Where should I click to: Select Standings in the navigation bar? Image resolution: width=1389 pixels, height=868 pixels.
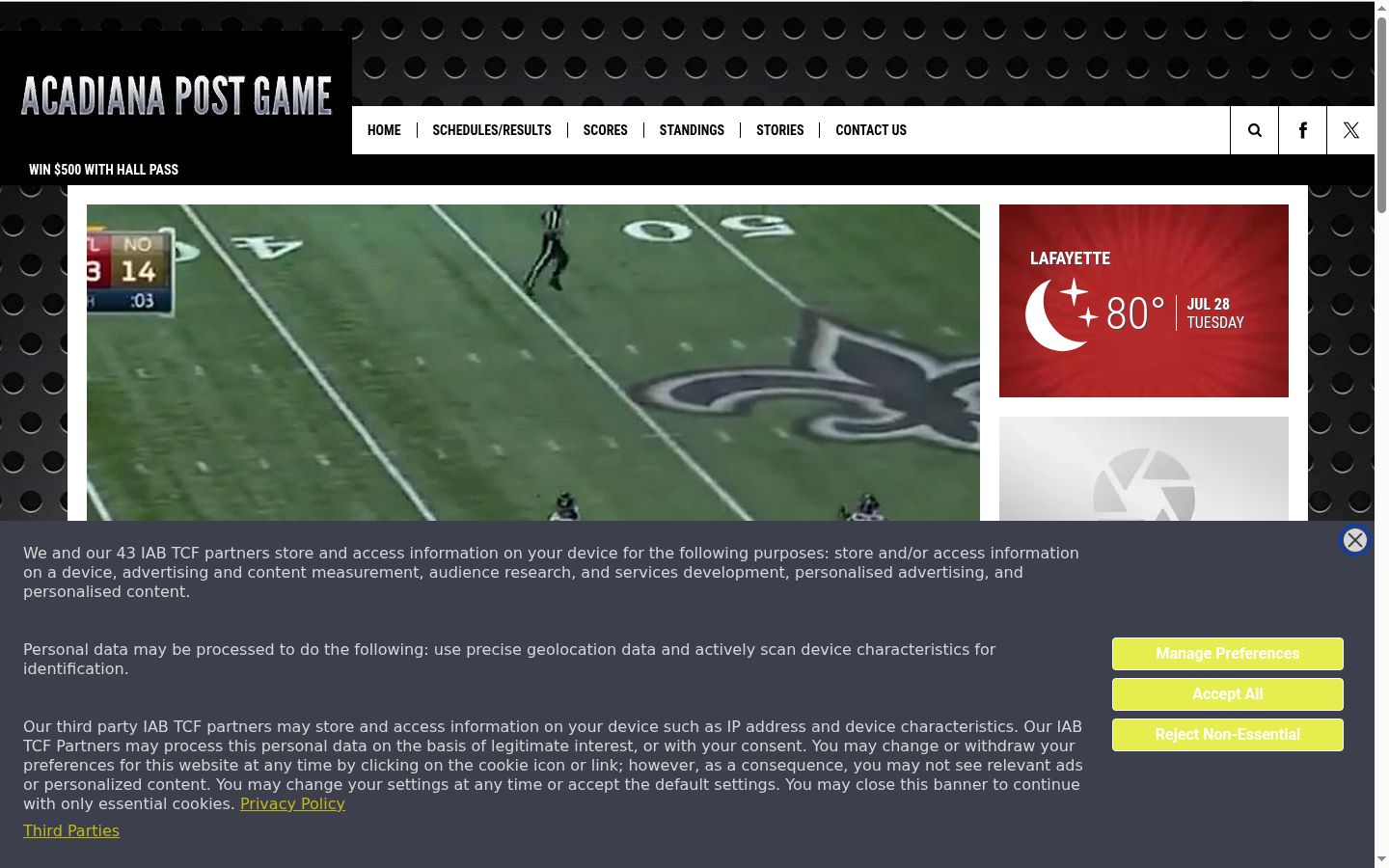[x=692, y=130]
